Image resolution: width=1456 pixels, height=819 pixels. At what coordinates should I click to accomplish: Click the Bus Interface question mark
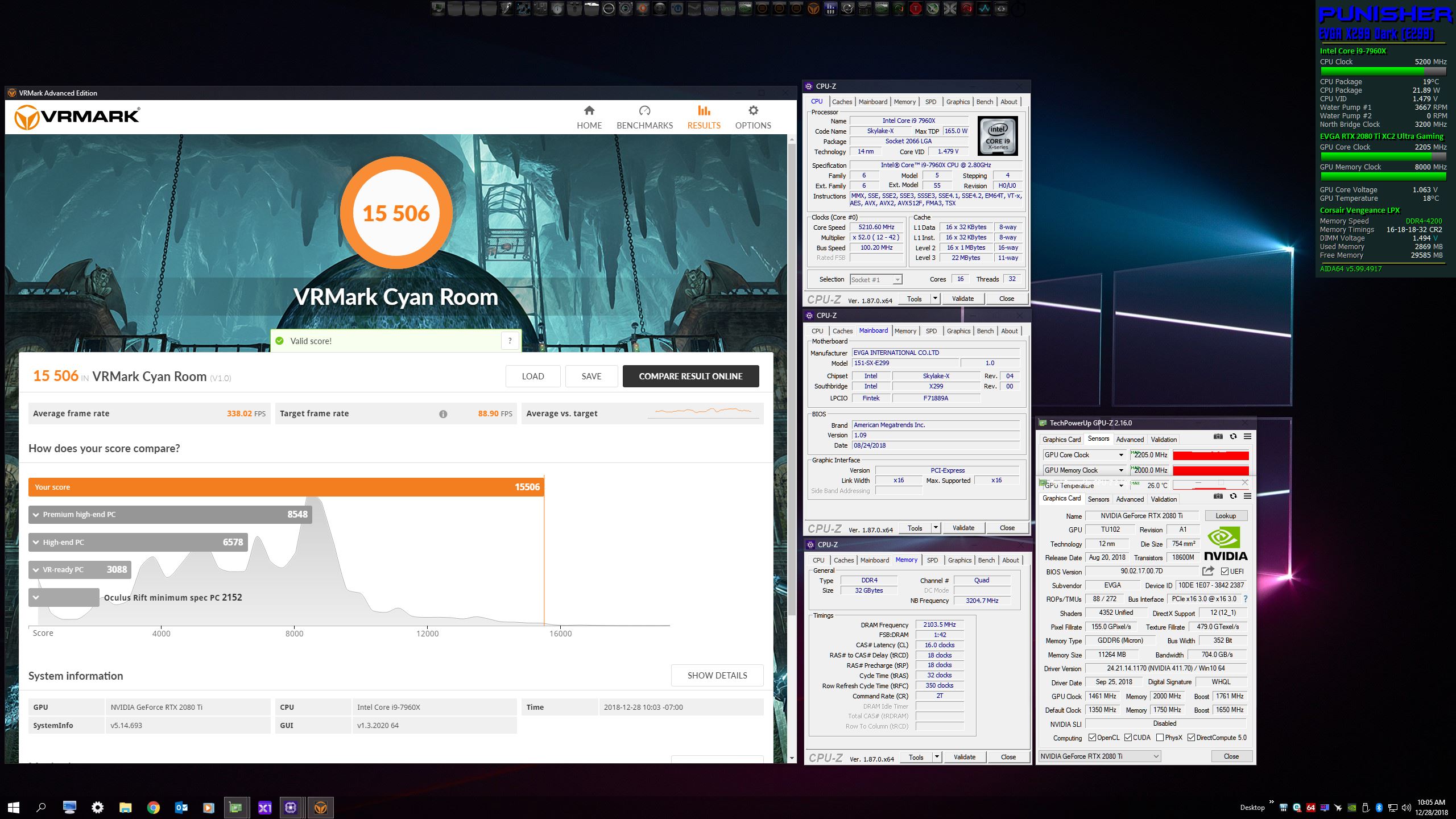click(1246, 599)
